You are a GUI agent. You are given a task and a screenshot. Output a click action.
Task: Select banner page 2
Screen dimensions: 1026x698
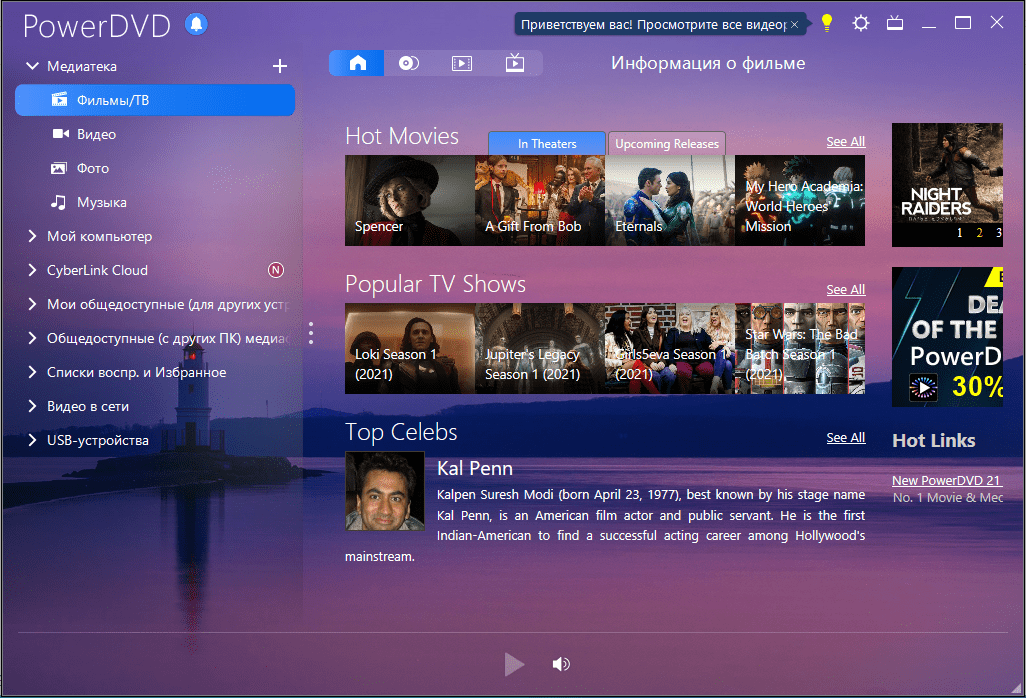click(979, 232)
